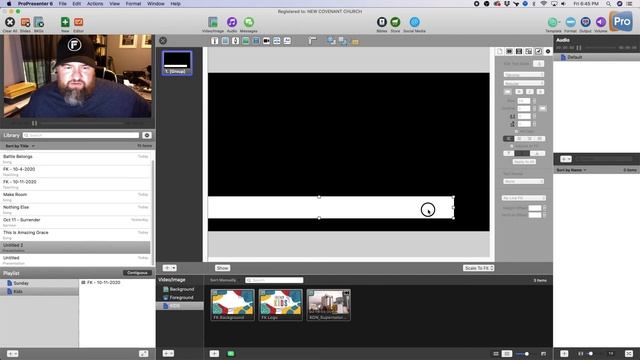Viewport: 640px width, 360px height.
Task: Click the Slides clear icon
Action: pos(25,22)
